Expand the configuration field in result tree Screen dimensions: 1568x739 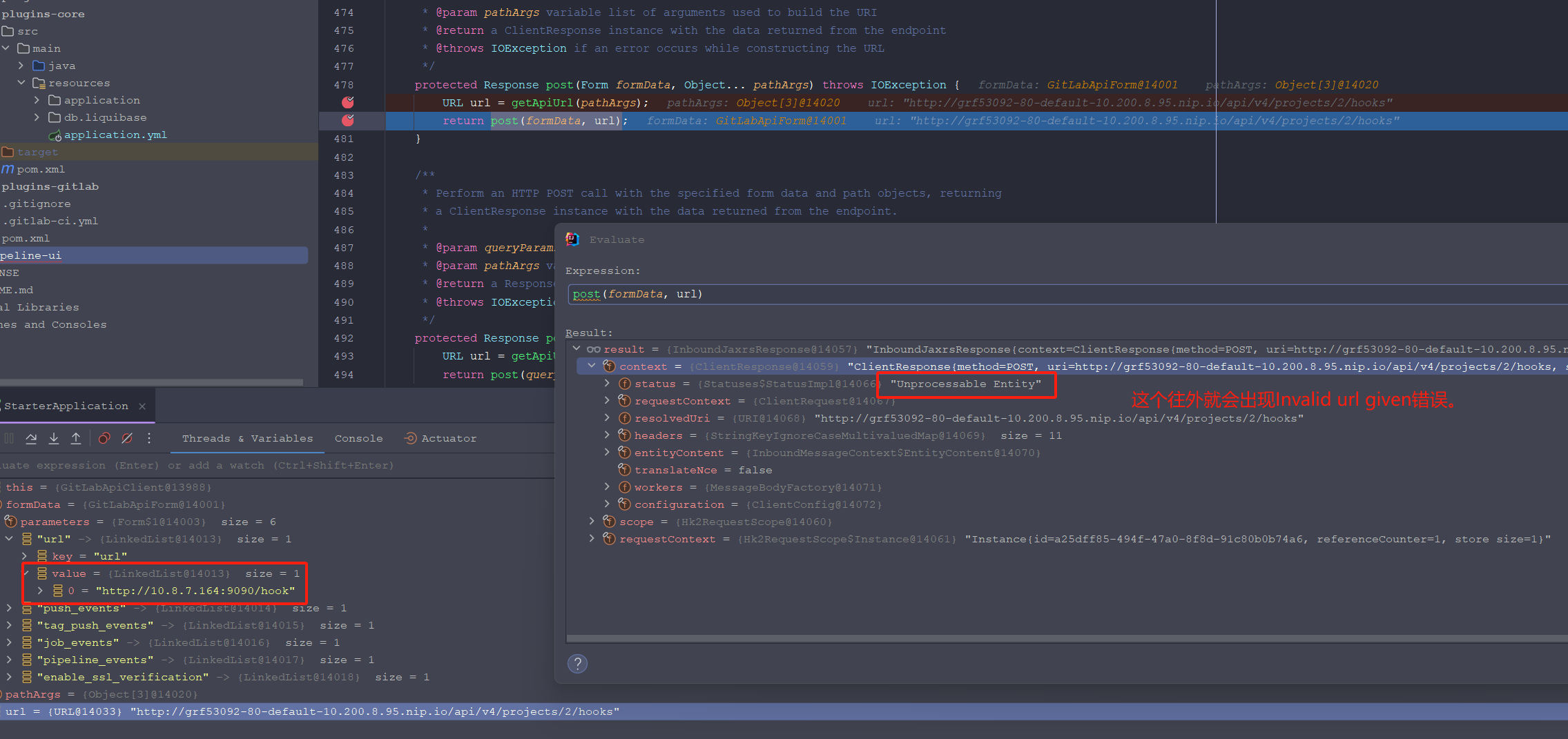coord(607,504)
